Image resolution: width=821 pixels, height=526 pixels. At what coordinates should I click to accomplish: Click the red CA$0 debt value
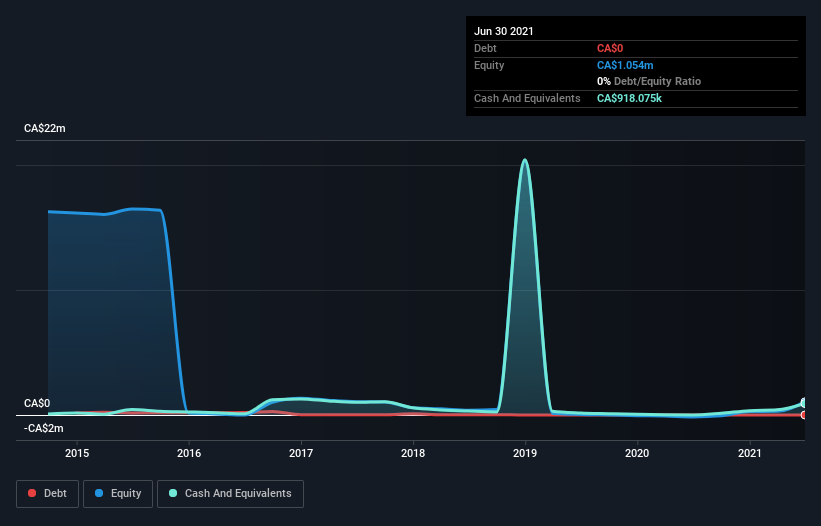tap(610, 48)
